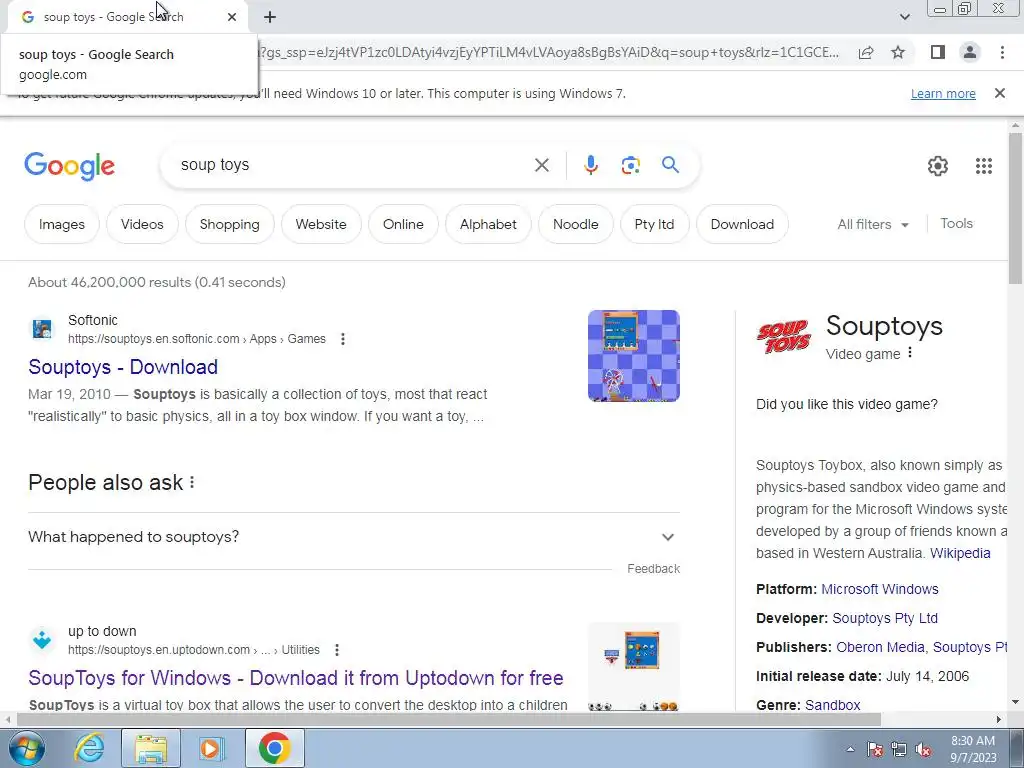Open Chrome side panel icon
This screenshot has height=768, width=1024.
(x=938, y=52)
